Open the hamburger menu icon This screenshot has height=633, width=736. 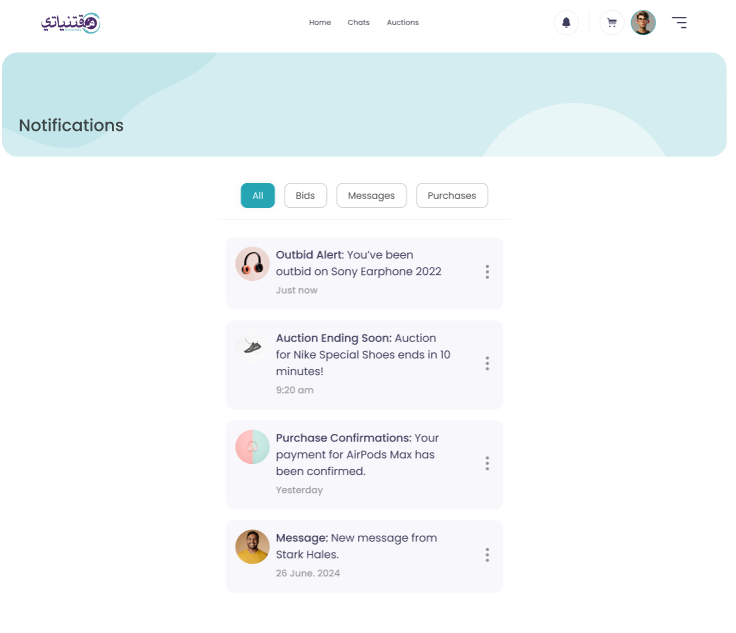pyautogui.click(x=679, y=23)
